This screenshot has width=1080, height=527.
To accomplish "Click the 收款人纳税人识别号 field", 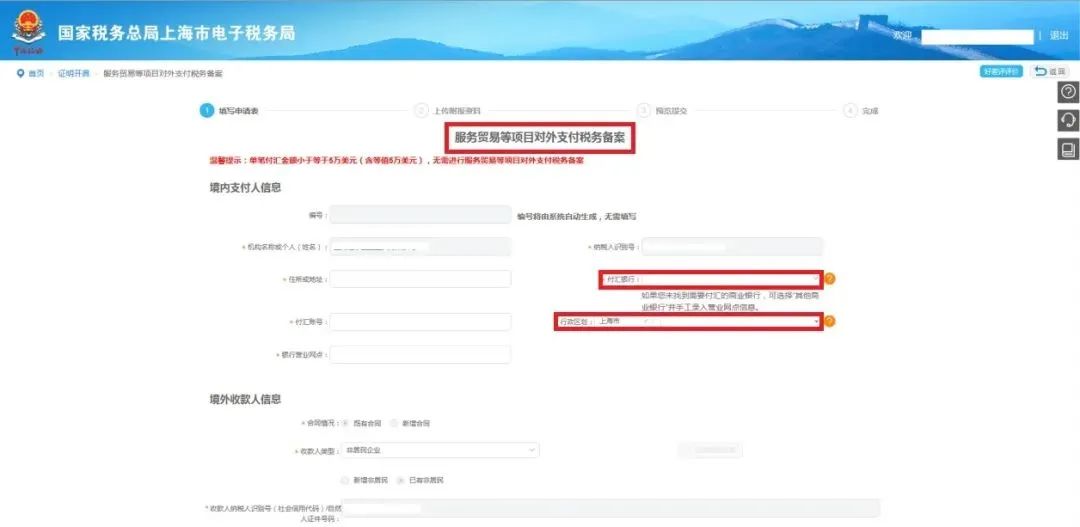I will tap(611, 508).
